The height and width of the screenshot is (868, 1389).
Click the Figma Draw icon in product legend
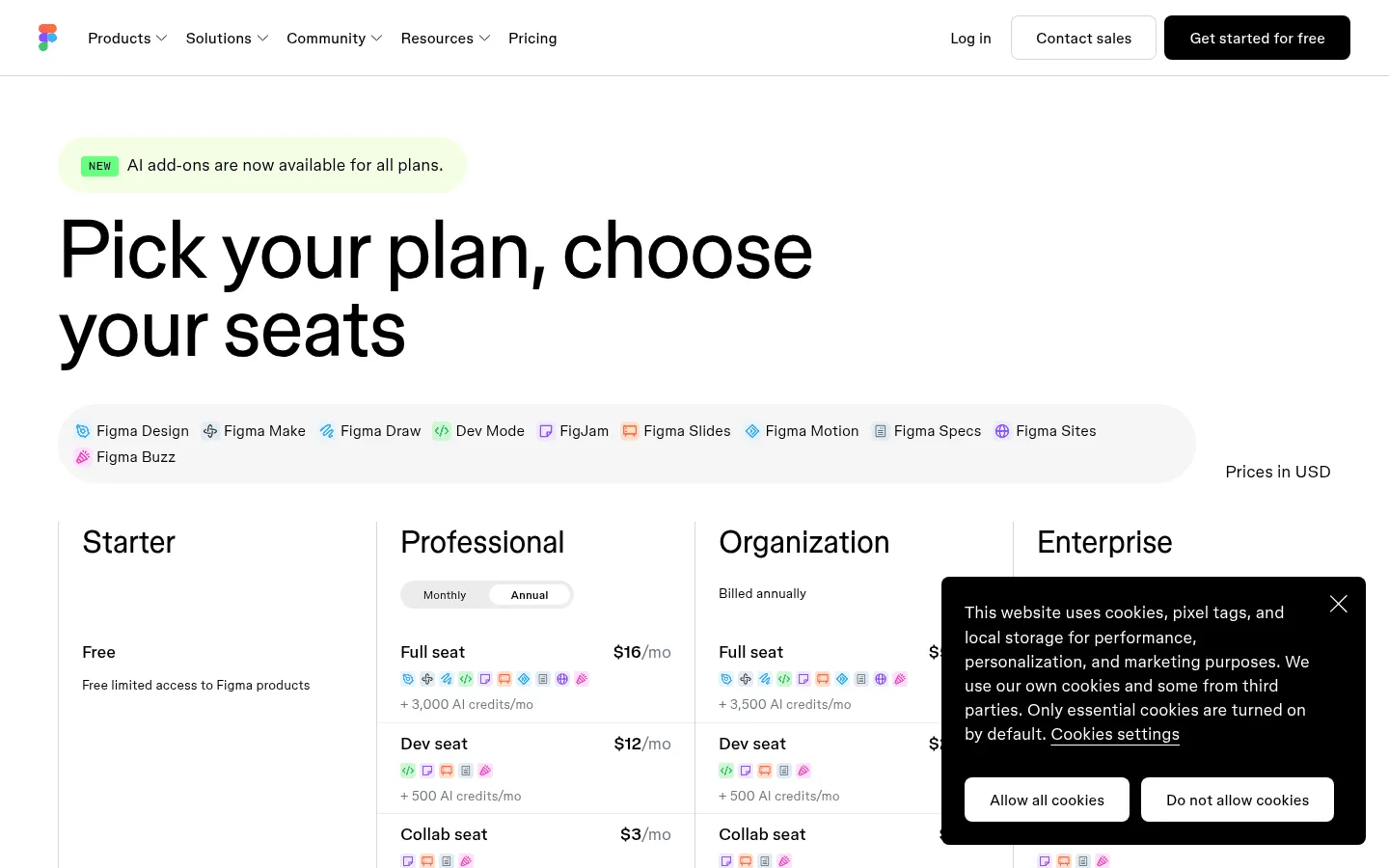pos(327,431)
